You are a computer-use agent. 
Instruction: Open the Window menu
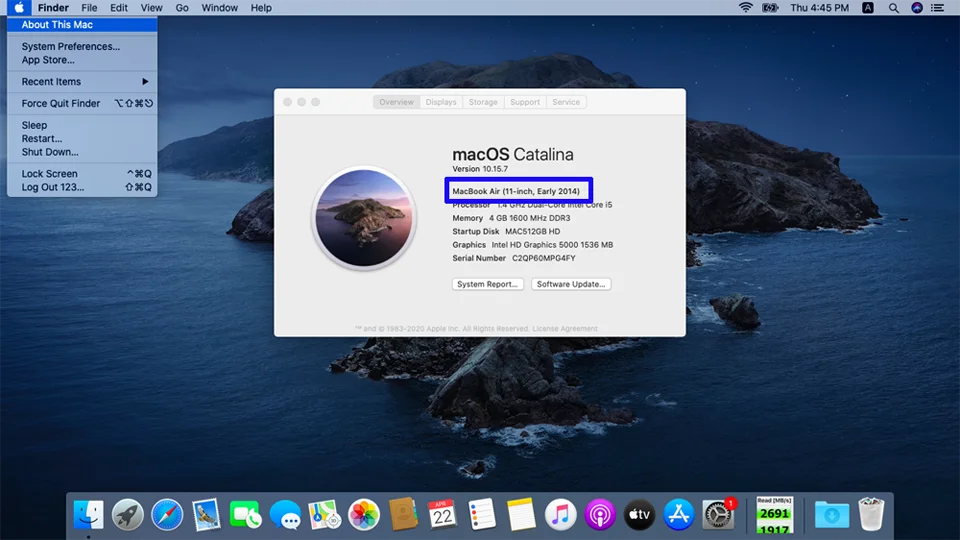click(220, 7)
